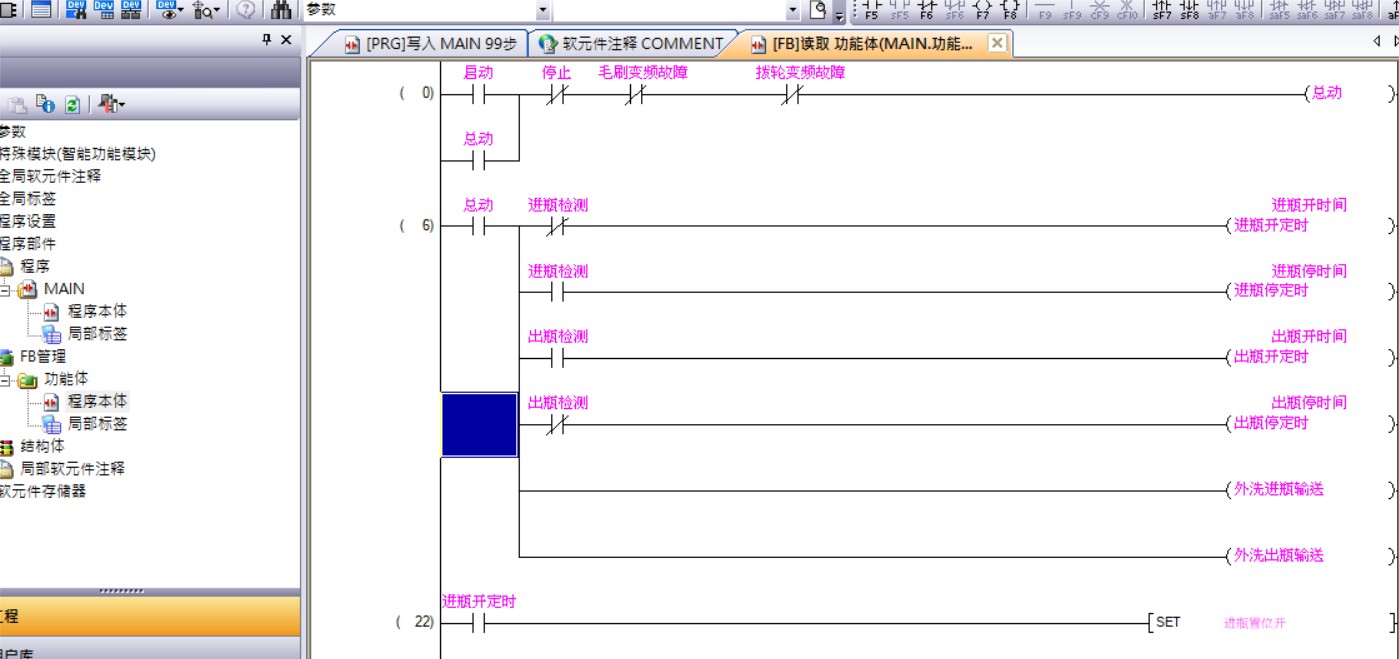Select 全局软元件注释 in project tree
Image resolution: width=1399 pixels, height=659 pixels.
click(50, 176)
